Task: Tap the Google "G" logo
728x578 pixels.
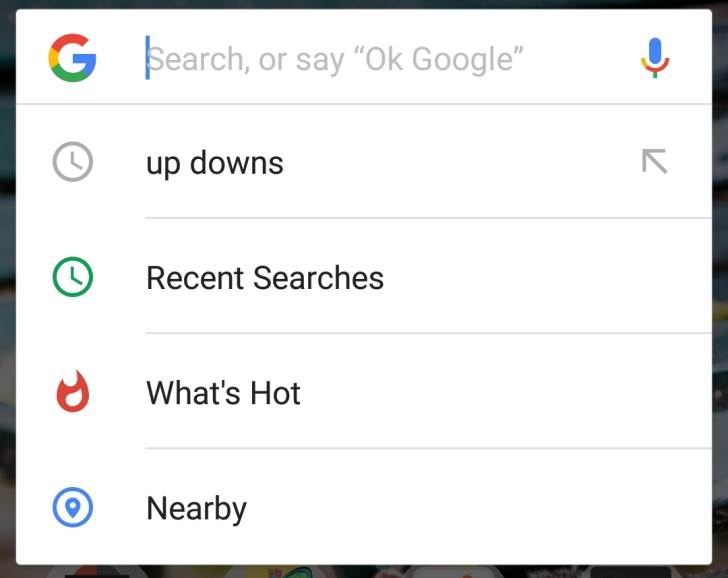Action: 72,58
